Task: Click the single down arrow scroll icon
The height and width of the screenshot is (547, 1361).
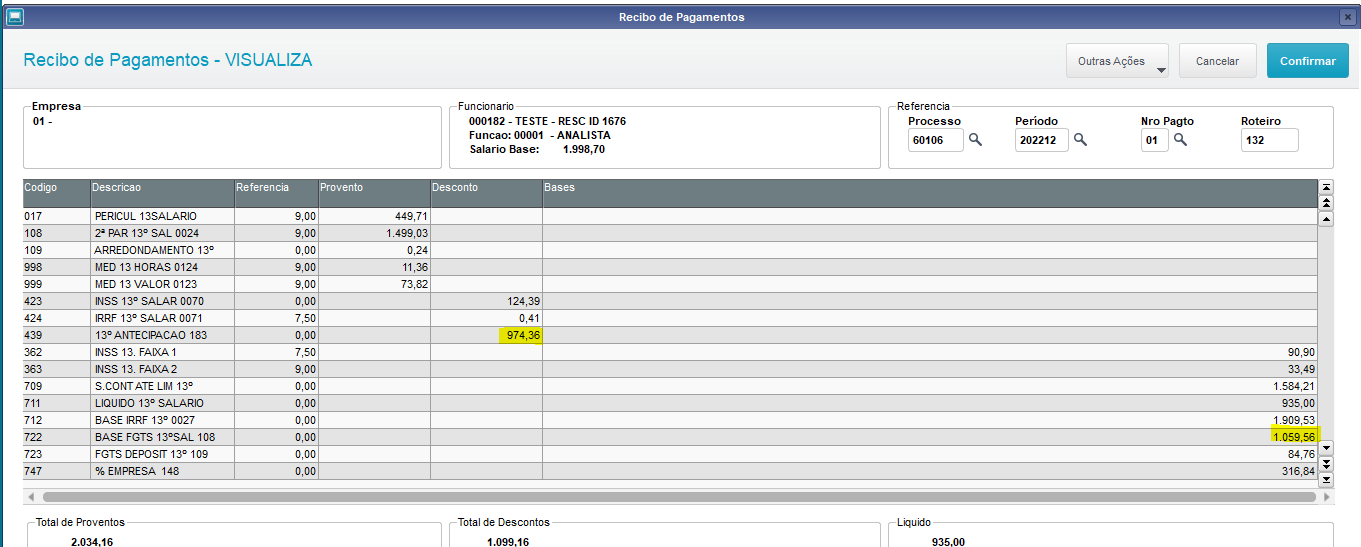Action: (1326, 448)
